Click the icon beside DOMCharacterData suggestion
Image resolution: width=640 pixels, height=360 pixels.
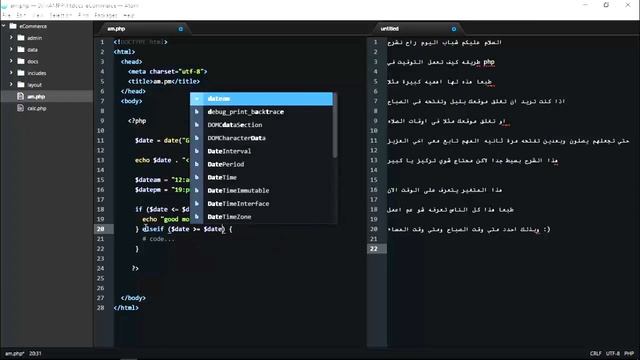point(197,138)
